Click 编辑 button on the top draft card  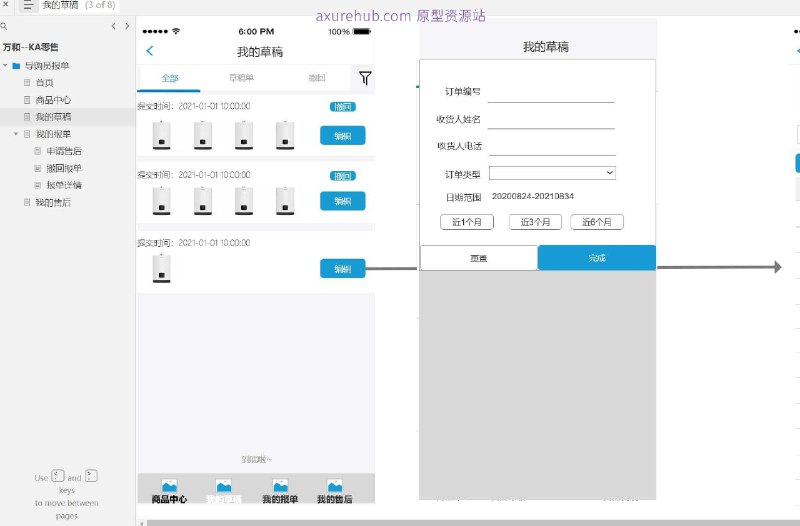tap(343, 136)
